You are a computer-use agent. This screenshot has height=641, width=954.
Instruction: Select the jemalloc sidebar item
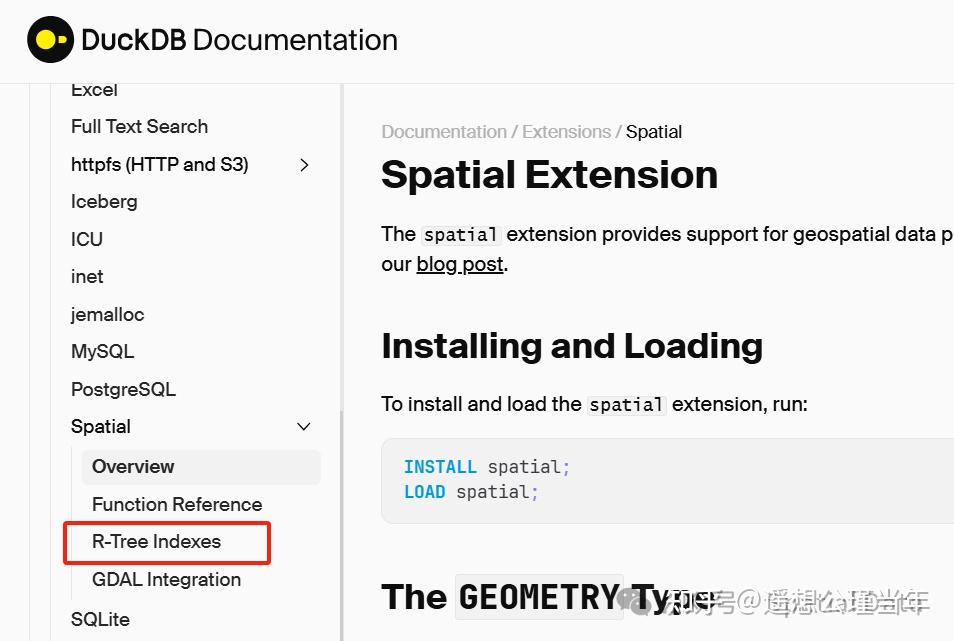[x=107, y=314]
